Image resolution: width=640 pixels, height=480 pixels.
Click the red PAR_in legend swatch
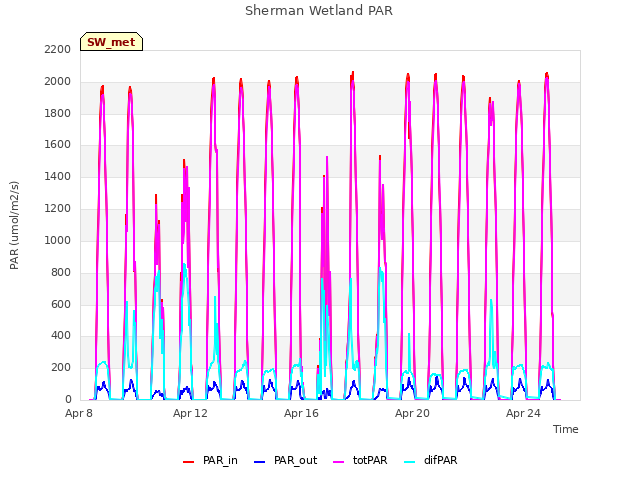[189, 462]
